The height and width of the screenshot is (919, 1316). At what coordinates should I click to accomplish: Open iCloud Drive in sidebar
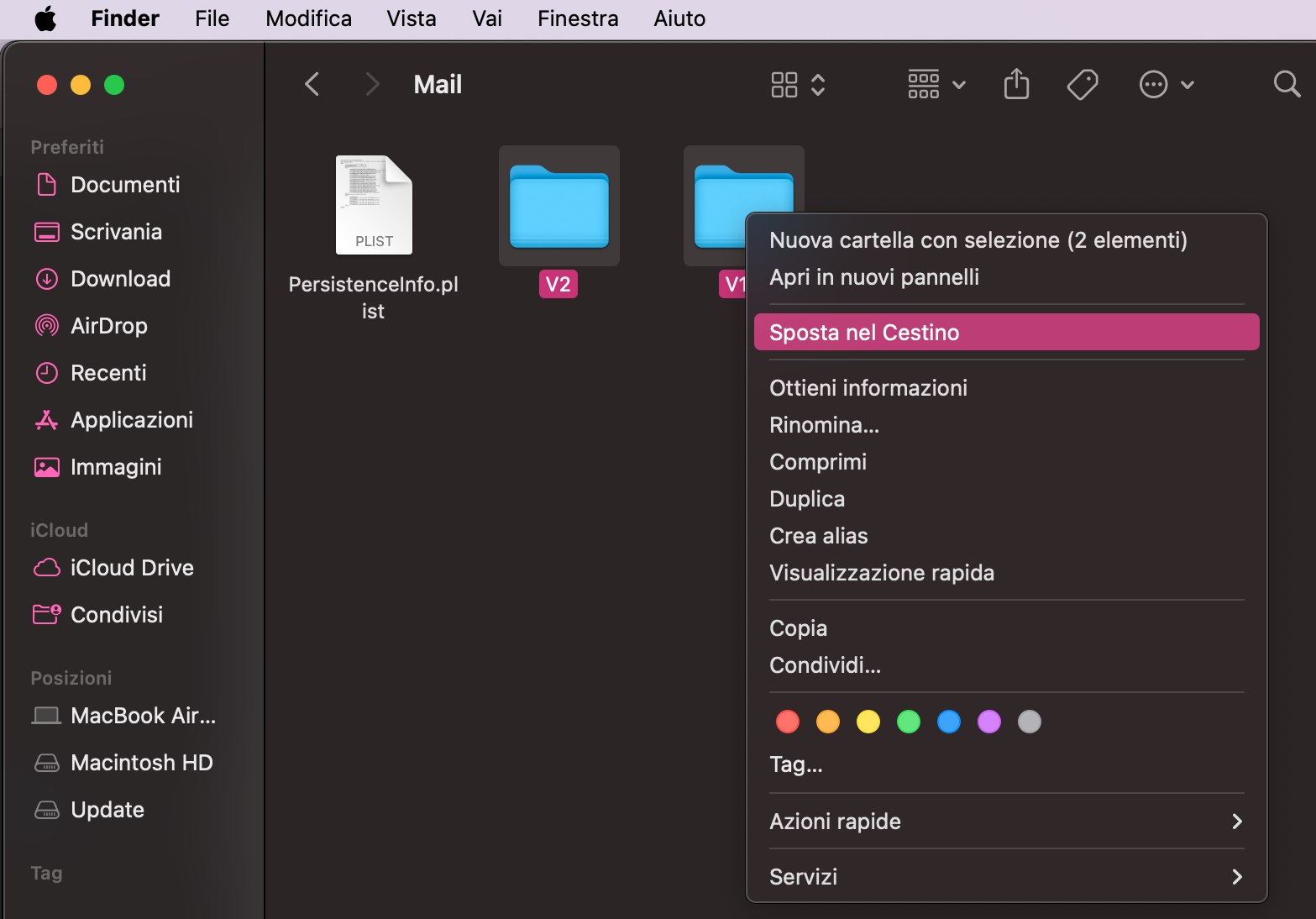[132, 568]
